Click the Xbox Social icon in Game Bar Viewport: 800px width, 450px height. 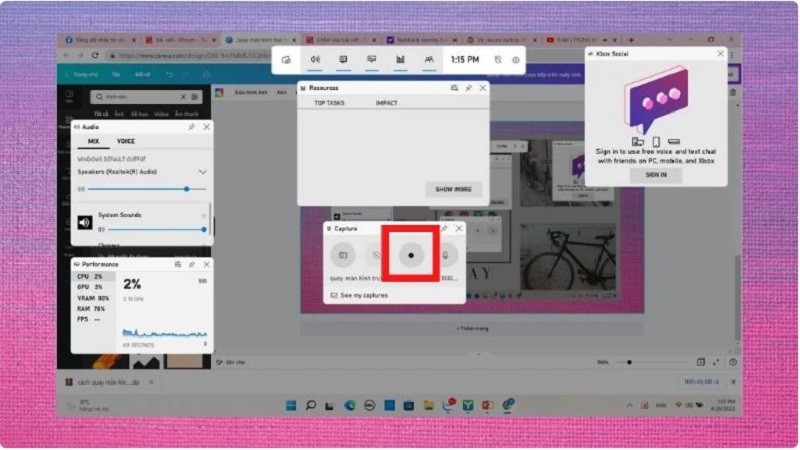click(428, 60)
